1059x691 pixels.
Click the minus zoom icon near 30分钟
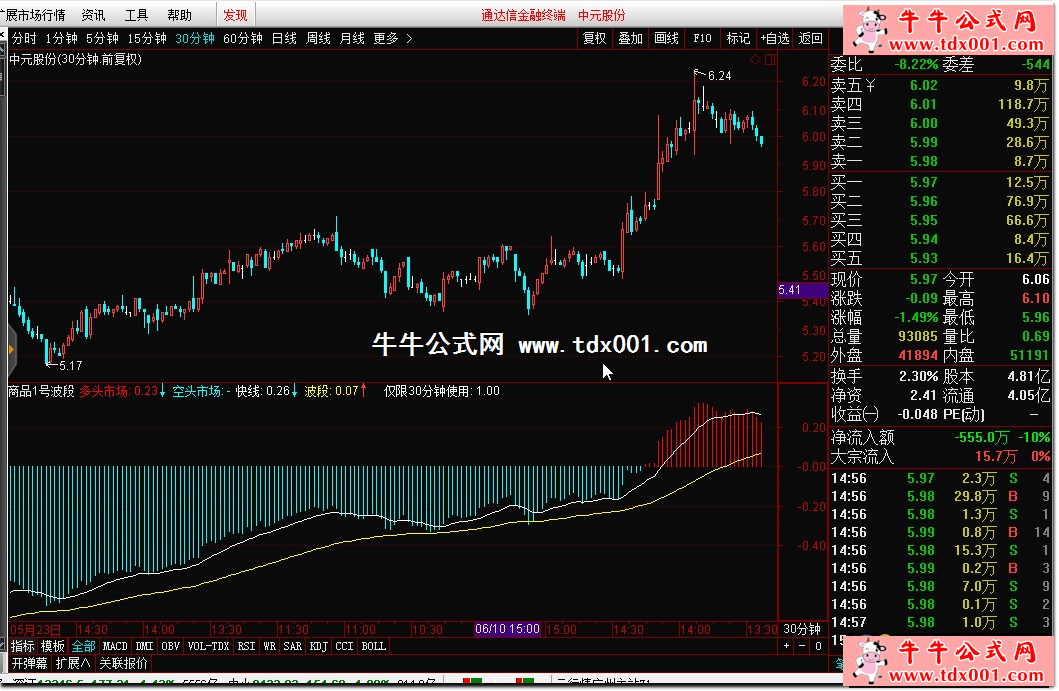tap(800, 647)
